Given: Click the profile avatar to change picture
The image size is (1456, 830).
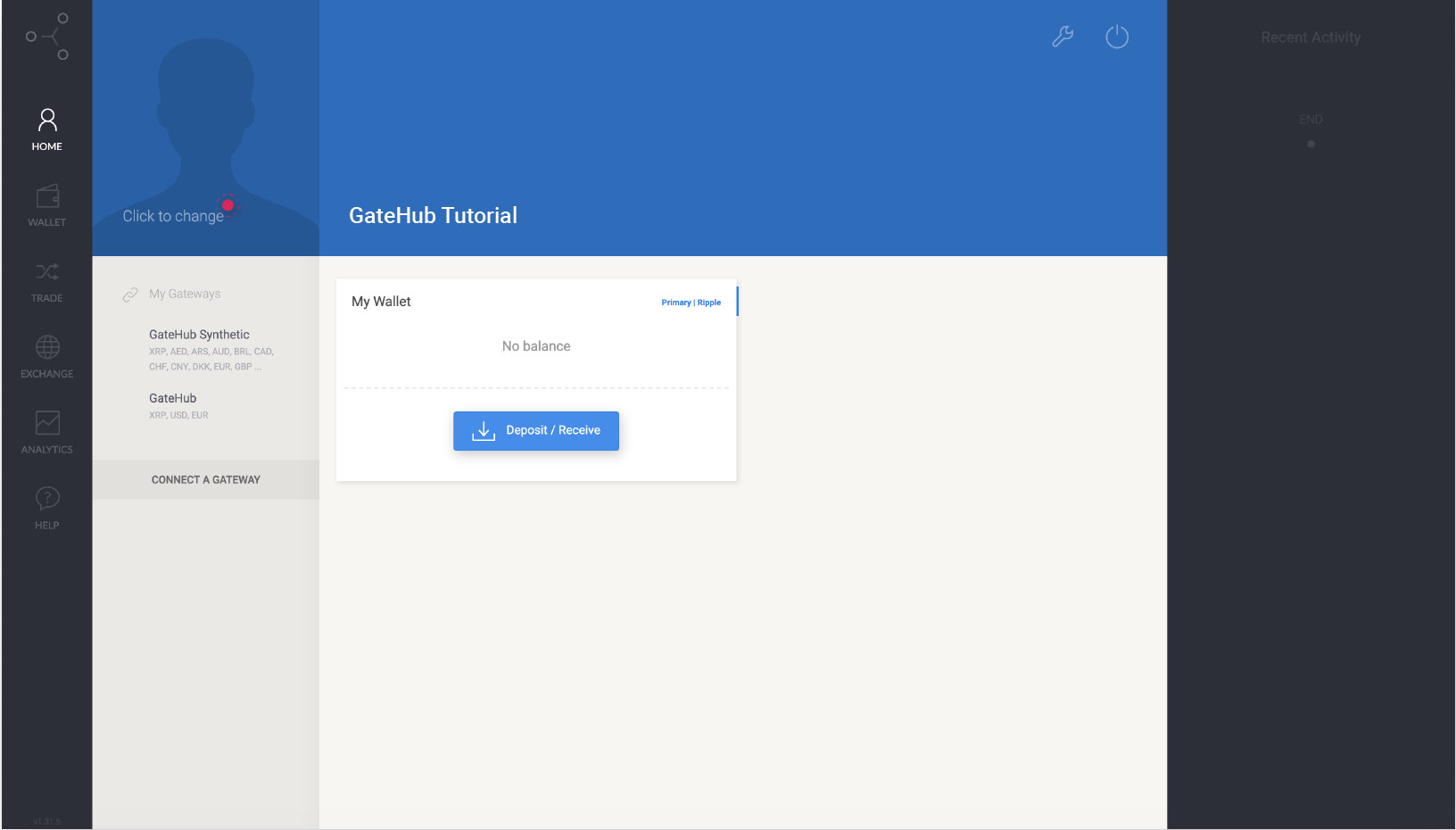Looking at the screenshot, I should [206, 129].
